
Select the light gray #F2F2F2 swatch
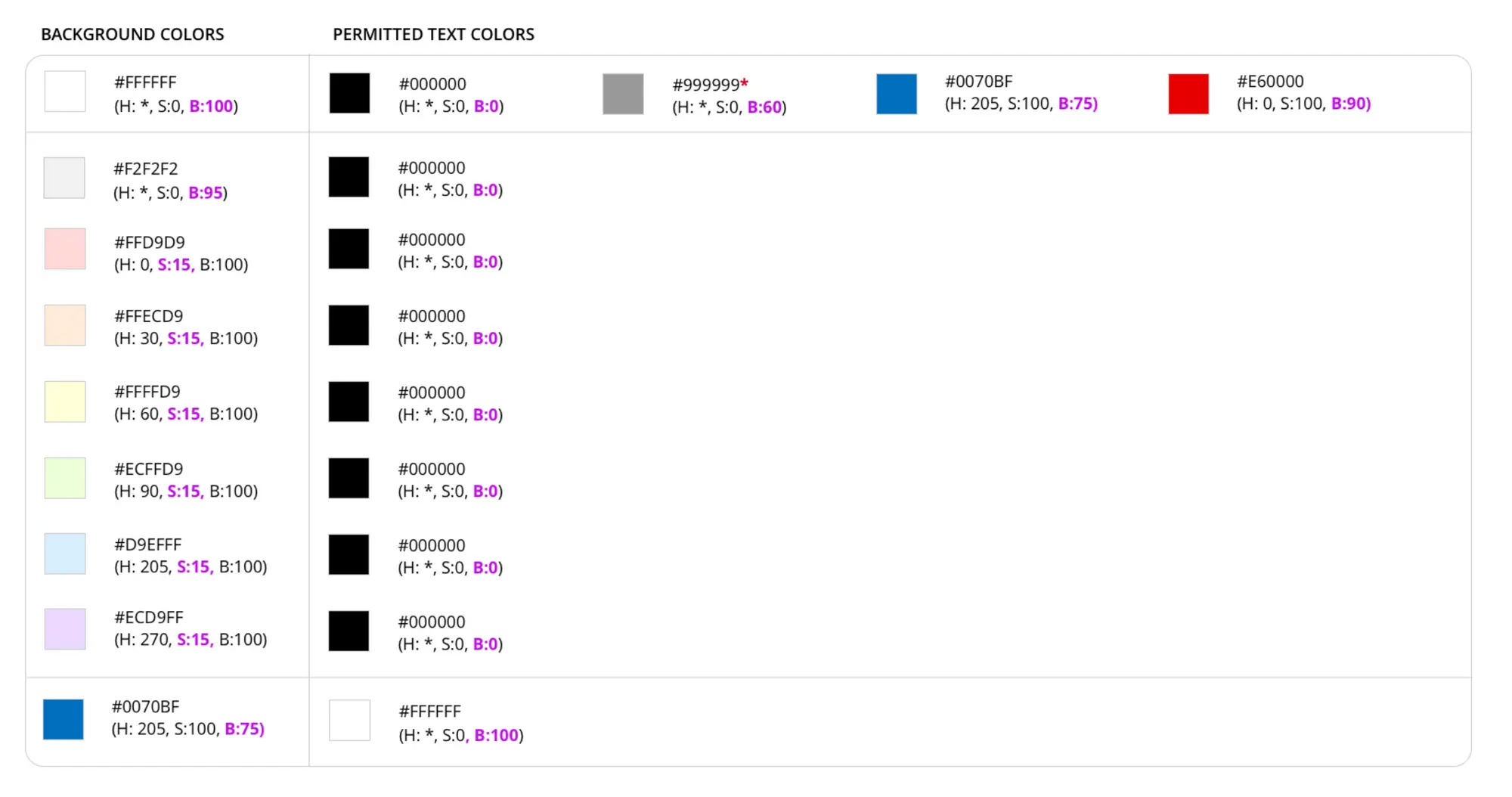(x=64, y=178)
